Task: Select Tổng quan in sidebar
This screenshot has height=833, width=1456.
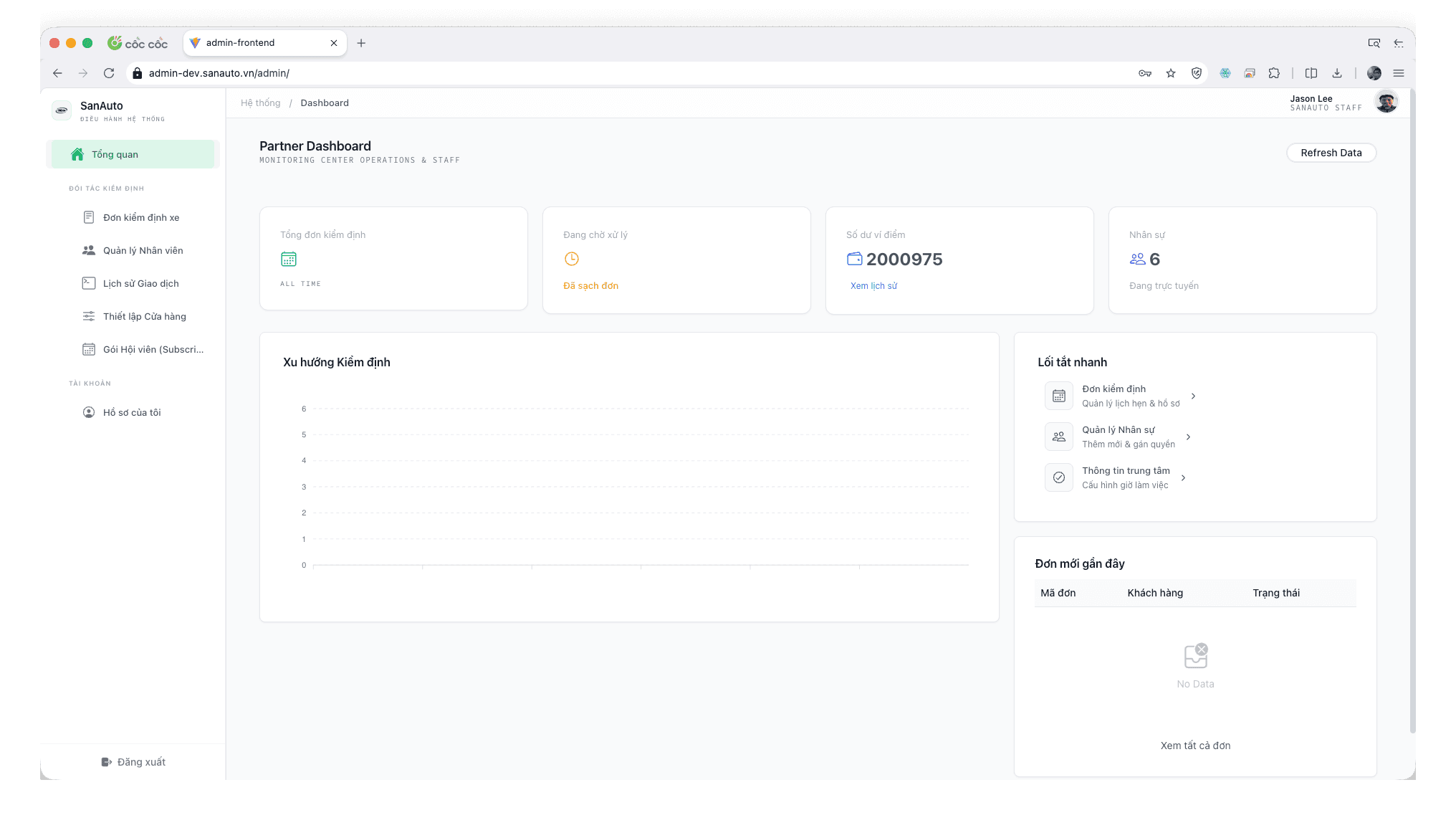Action: (x=133, y=154)
